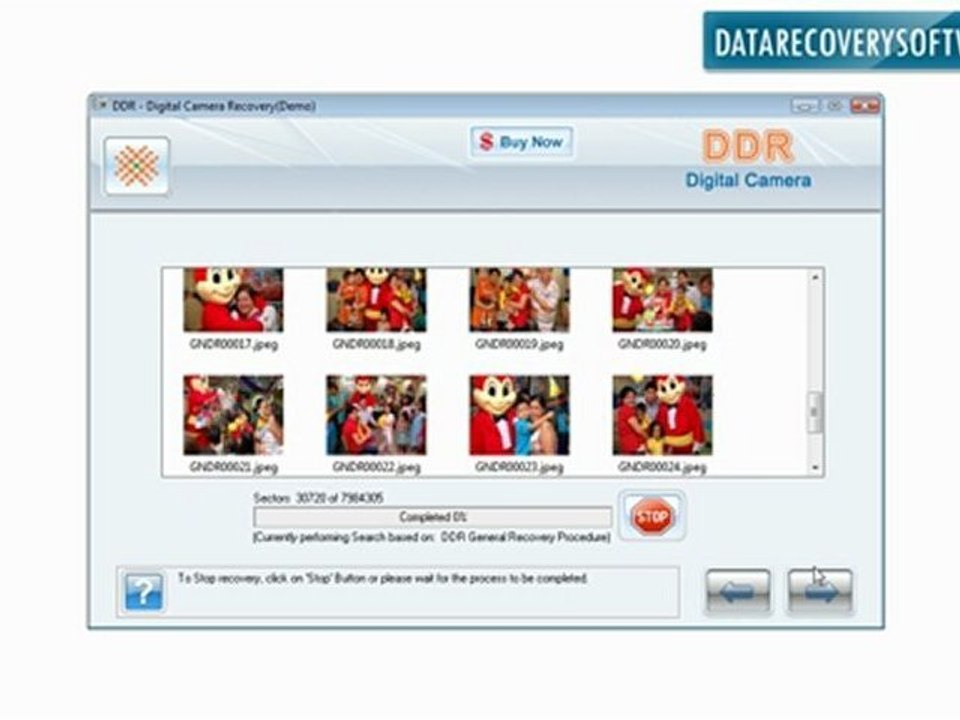The image size is (960, 720).
Task: Minimize the DDR recovery window
Action: (804, 106)
